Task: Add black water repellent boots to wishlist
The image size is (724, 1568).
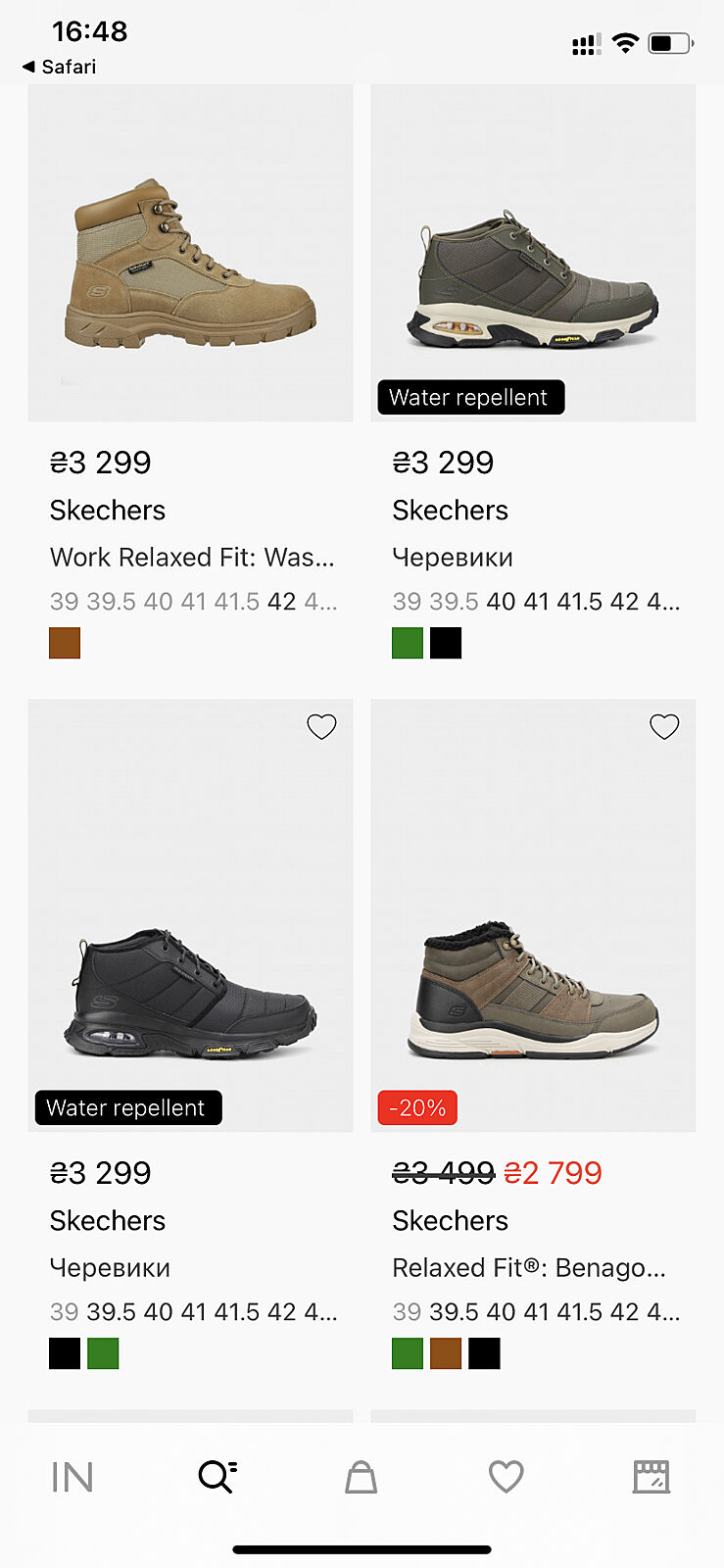Action: 321,726
